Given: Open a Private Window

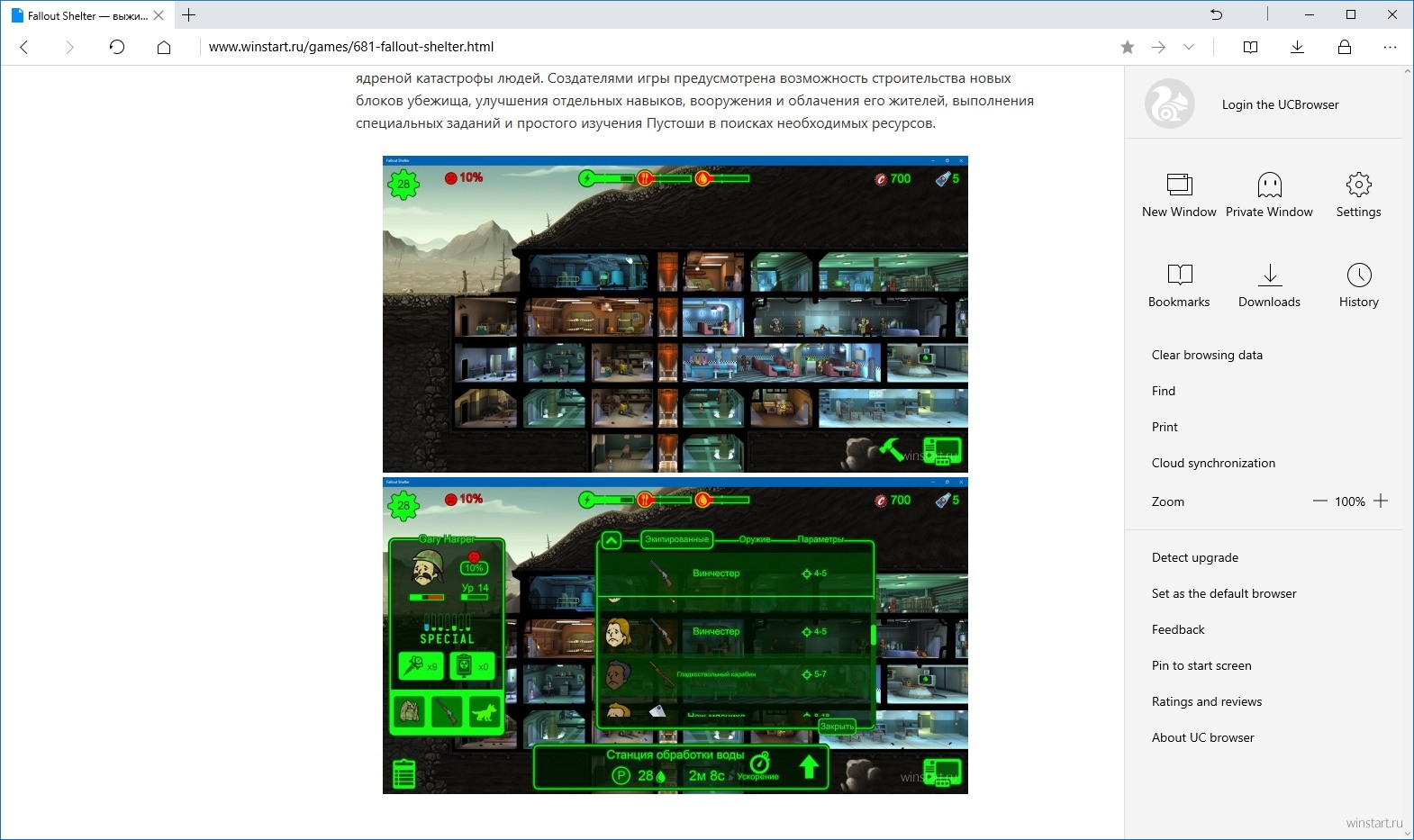Looking at the screenshot, I should [1269, 195].
